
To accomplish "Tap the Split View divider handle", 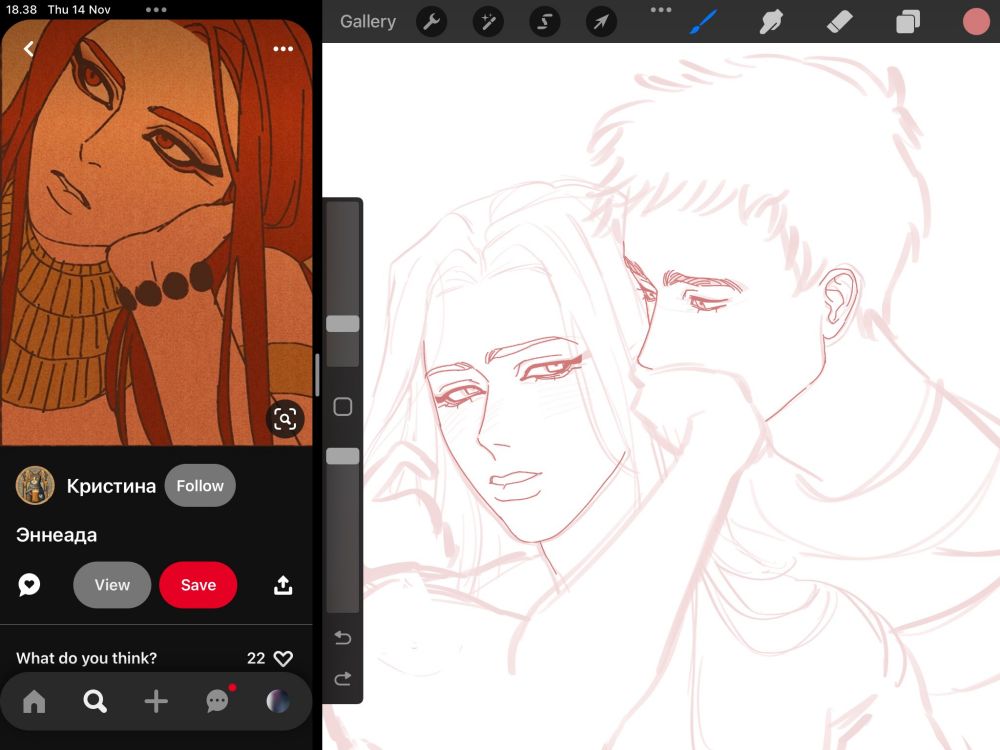I will click(x=317, y=375).
